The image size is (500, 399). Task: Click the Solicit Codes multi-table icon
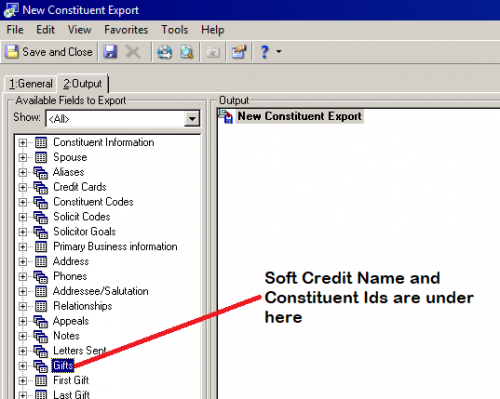[x=41, y=218]
